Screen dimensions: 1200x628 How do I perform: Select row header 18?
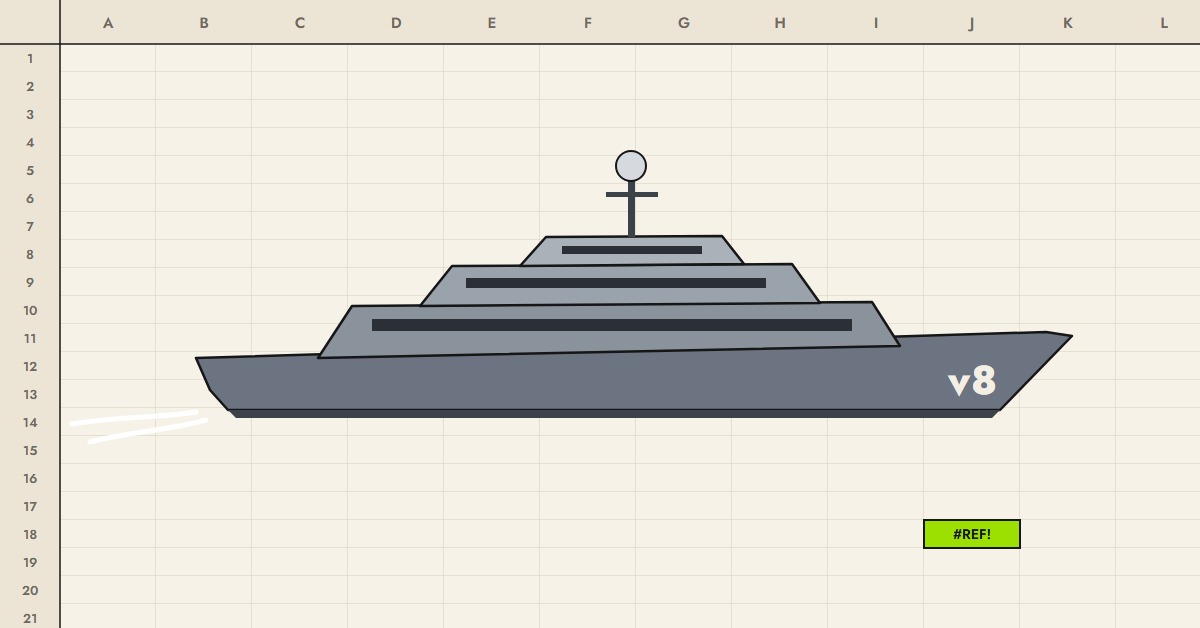click(30, 534)
